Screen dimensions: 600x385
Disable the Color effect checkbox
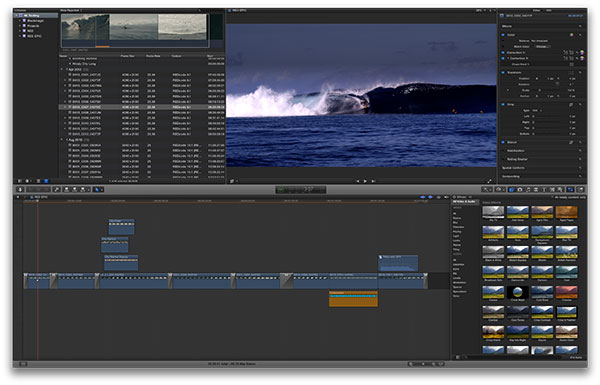[x=503, y=35]
